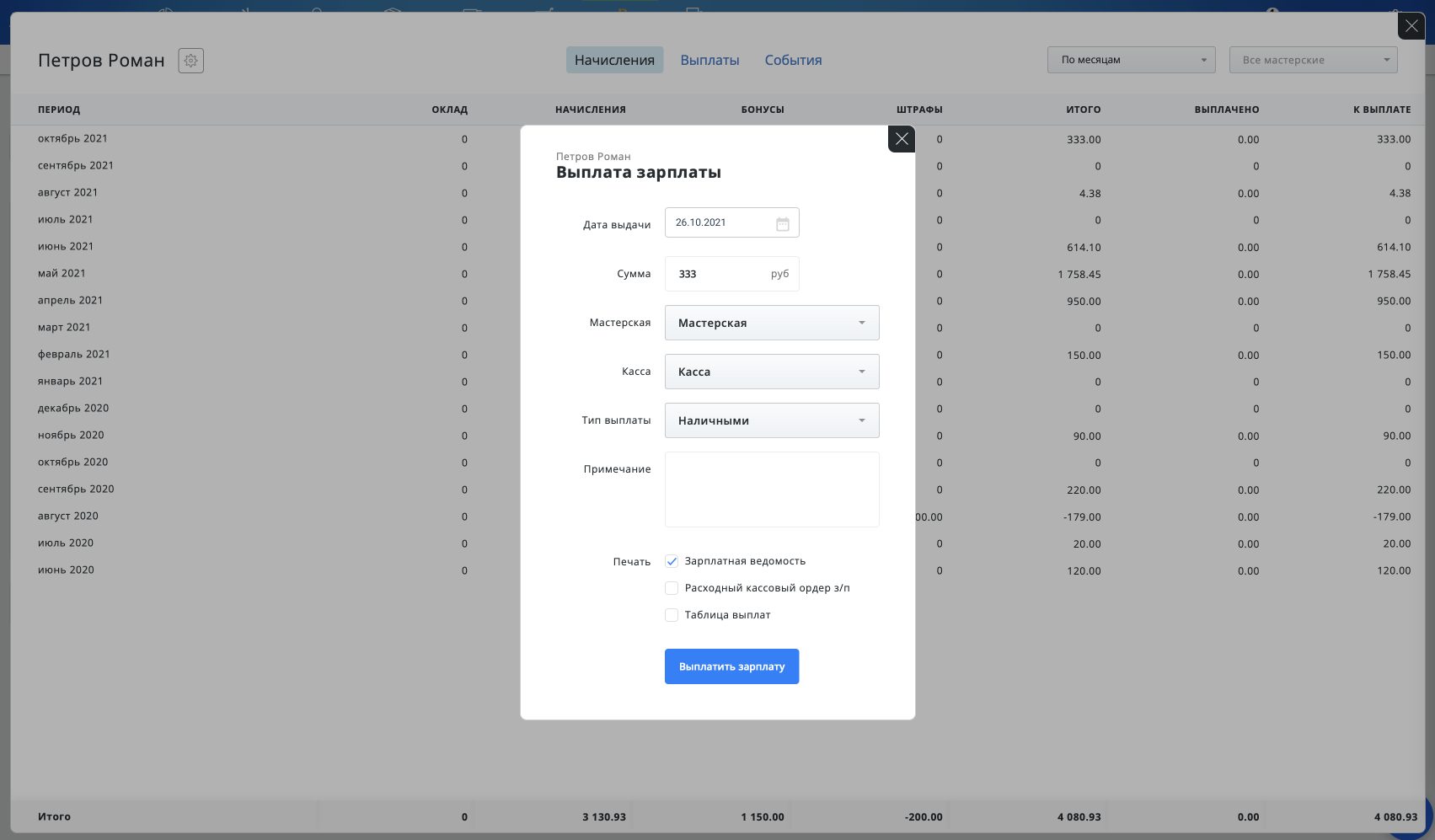Click the ВЫПЛАЧЕНО column header
Image resolution: width=1435 pixels, height=840 pixels.
[1227, 110]
